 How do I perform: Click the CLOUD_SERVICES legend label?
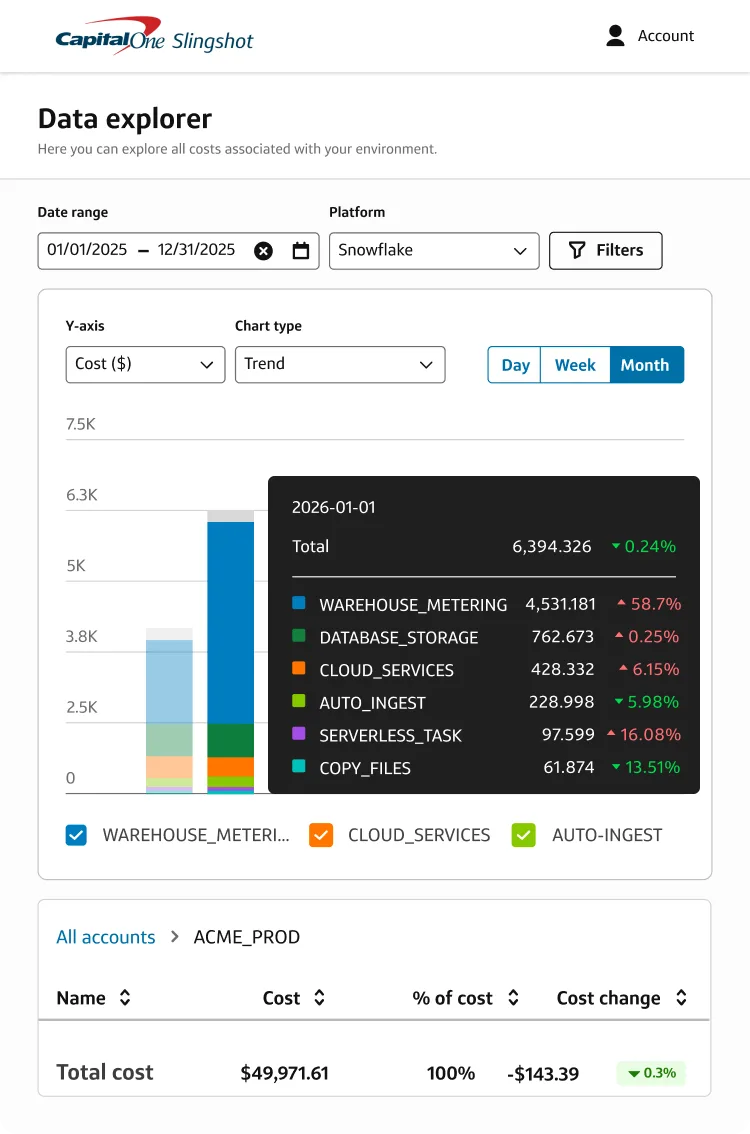[419, 835]
